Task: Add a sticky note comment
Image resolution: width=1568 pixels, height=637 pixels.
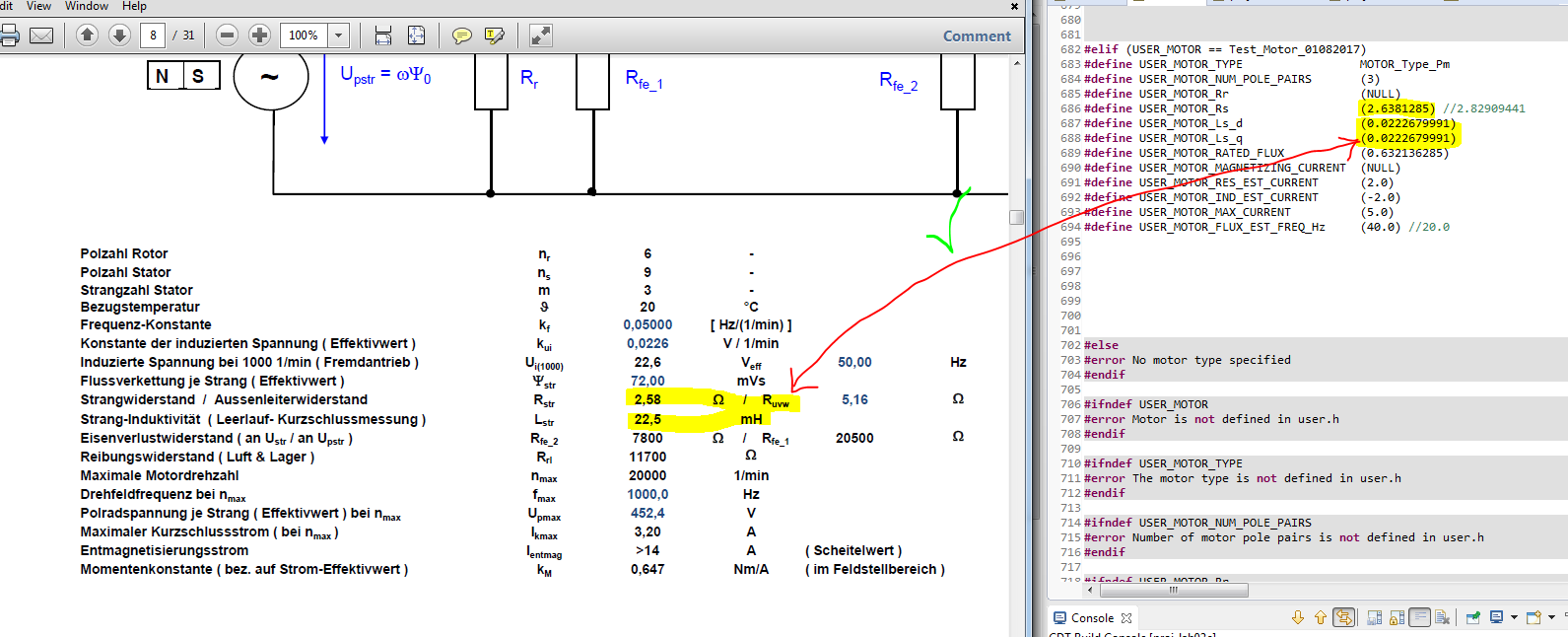Action: [461, 36]
